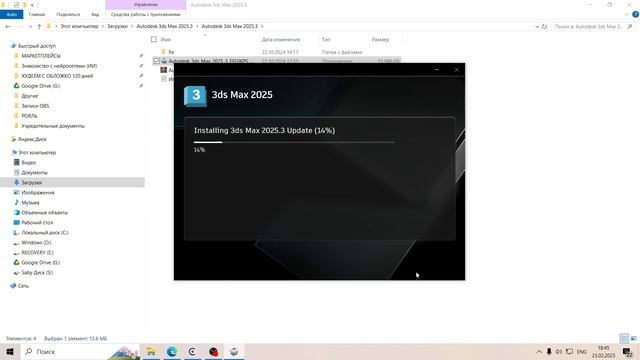640x360 pixels.
Task: Toggle the select-all files checkbox
Action: [x=153, y=39]
